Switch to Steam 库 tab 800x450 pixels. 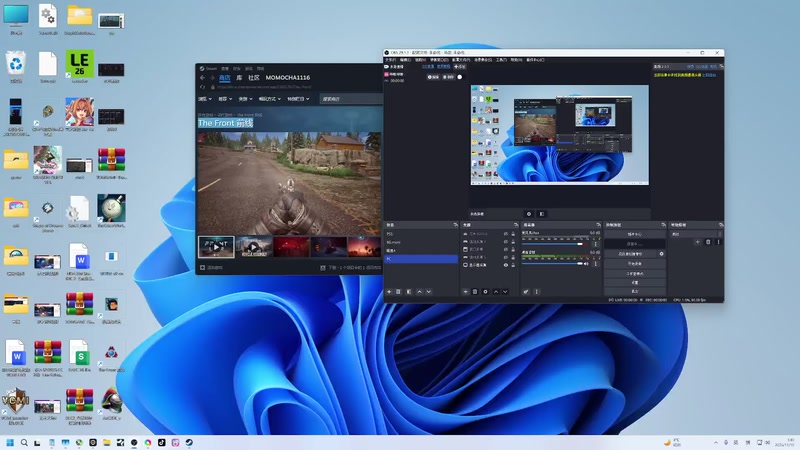(x=240, y=77)
